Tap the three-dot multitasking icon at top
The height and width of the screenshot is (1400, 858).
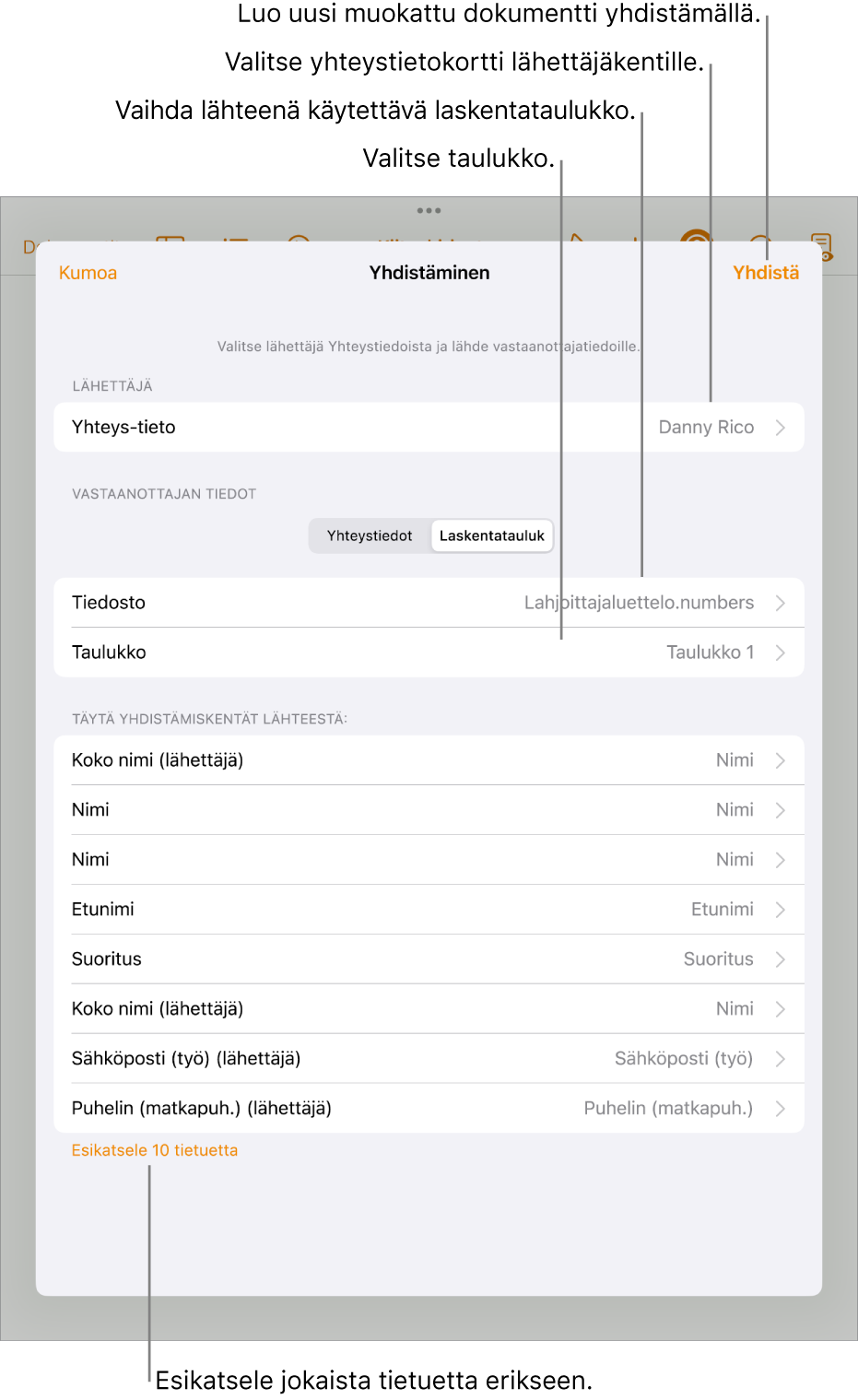[x=429, y=210]
